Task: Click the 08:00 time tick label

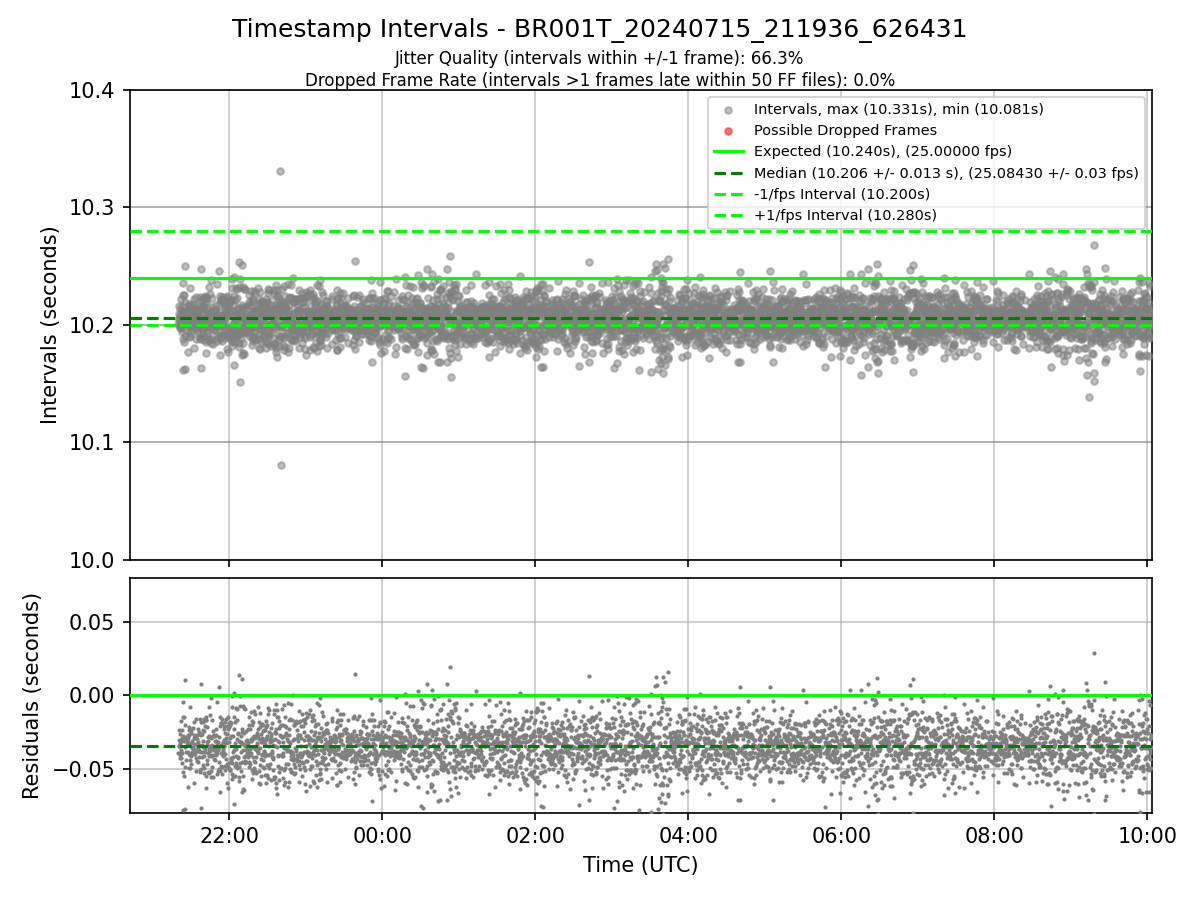Action: 994,835
